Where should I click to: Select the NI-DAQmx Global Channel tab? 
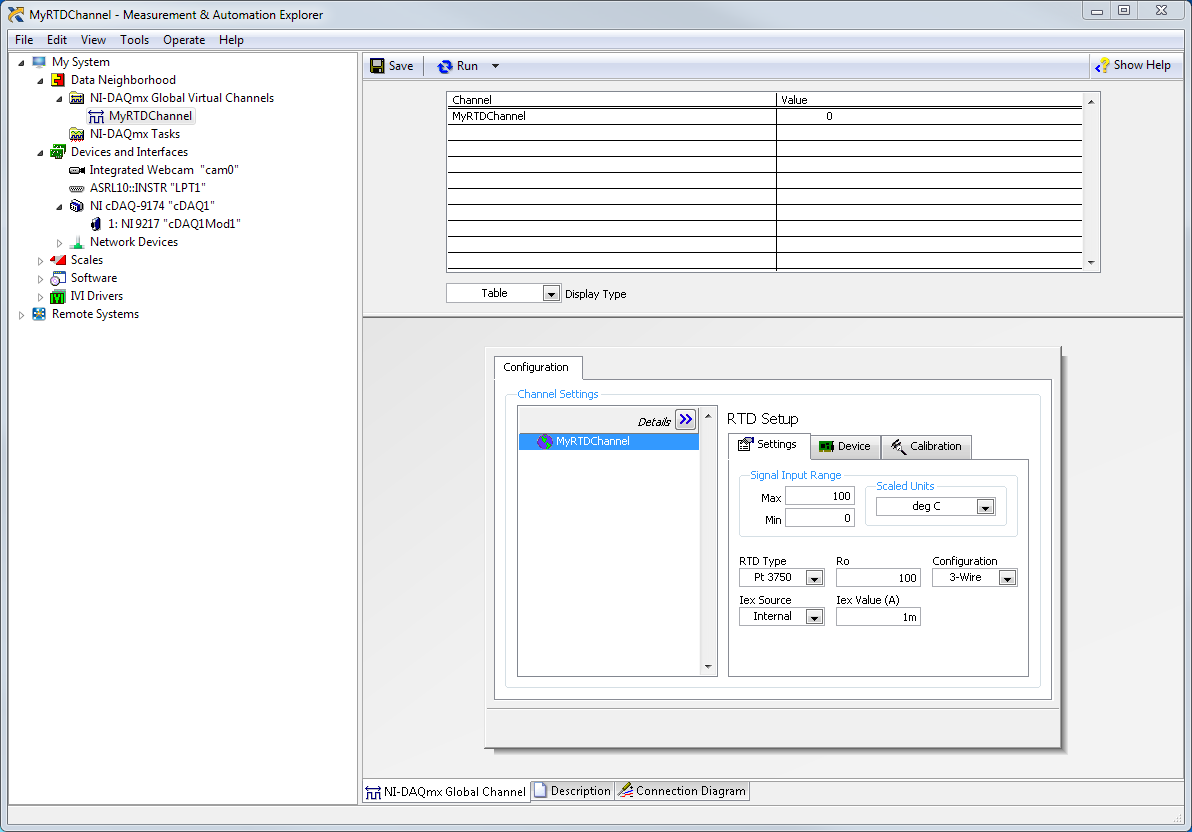pyautogui.click(x=446, y=792)
